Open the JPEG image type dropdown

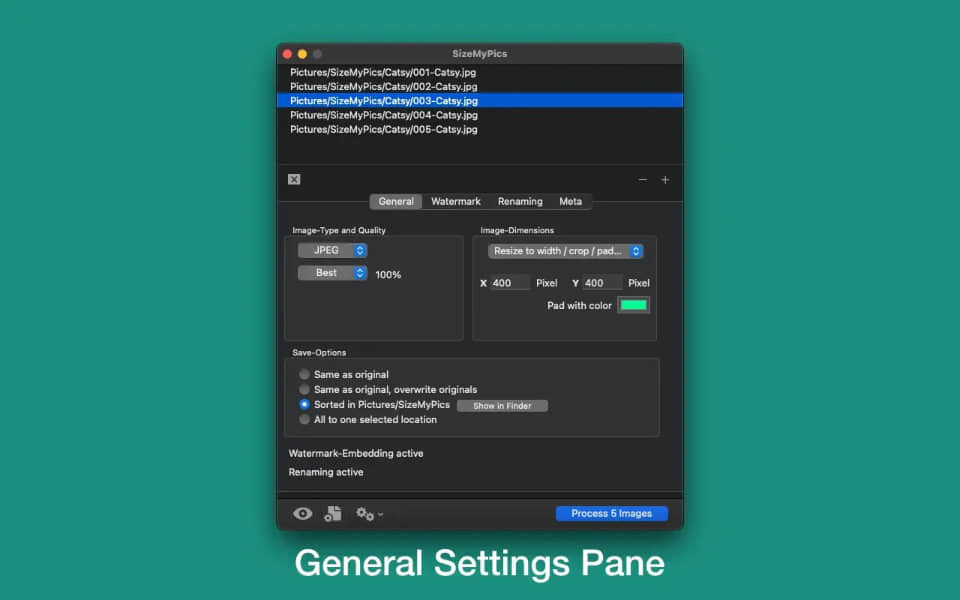click(x=332, y=250)
